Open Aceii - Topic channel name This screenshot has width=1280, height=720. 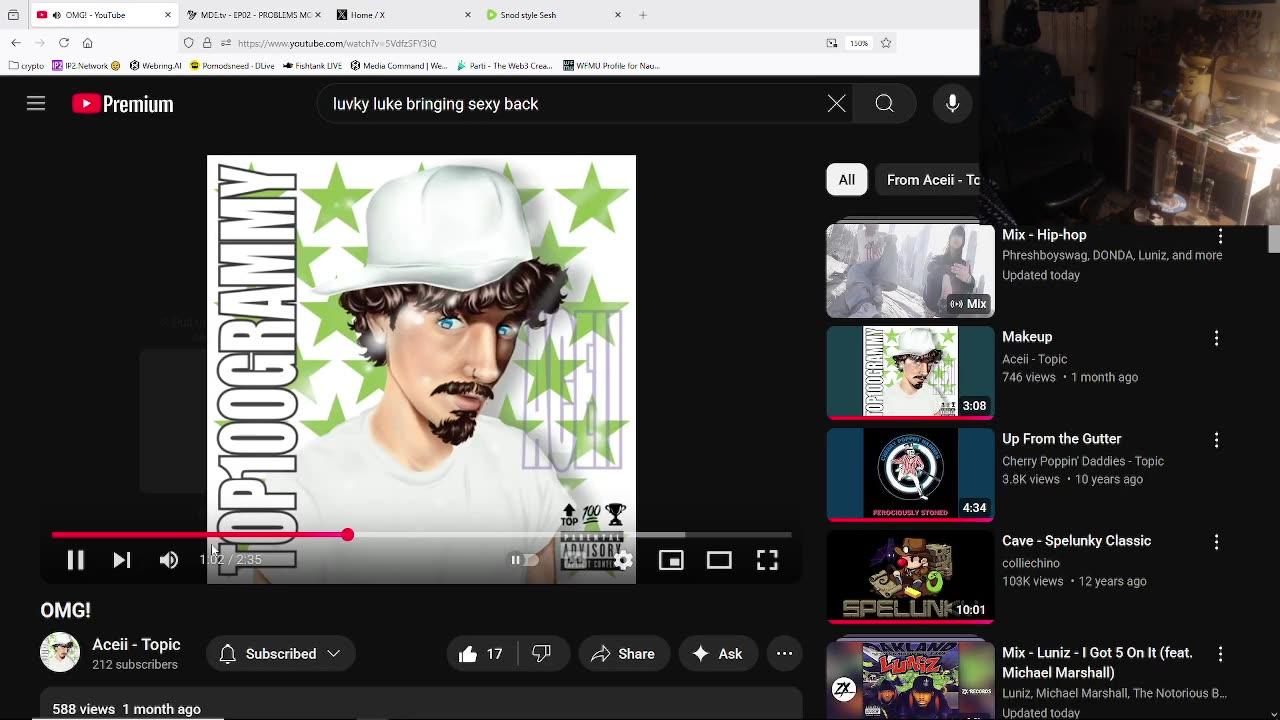(136, 645)
